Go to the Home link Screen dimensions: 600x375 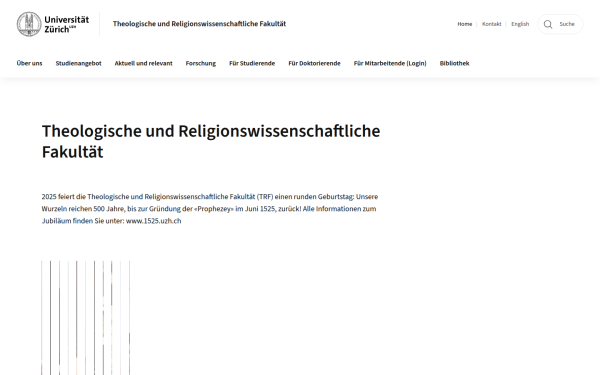coord(465,24)
